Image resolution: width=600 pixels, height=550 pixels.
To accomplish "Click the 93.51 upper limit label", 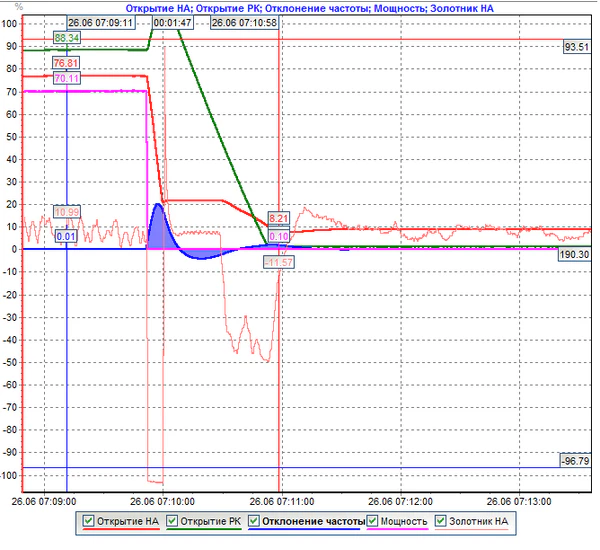I will coord(576,47).
